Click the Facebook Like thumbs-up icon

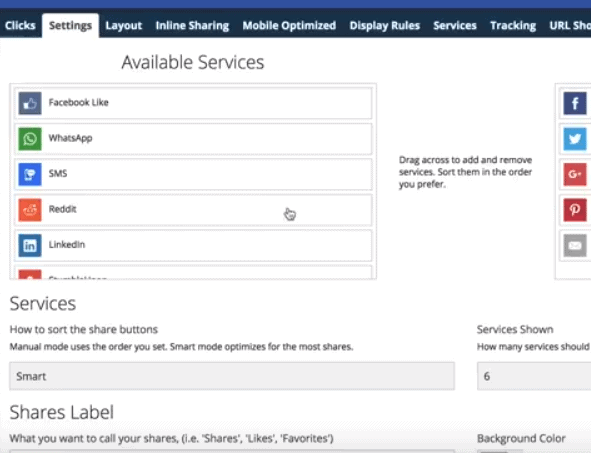click(30, 103)
